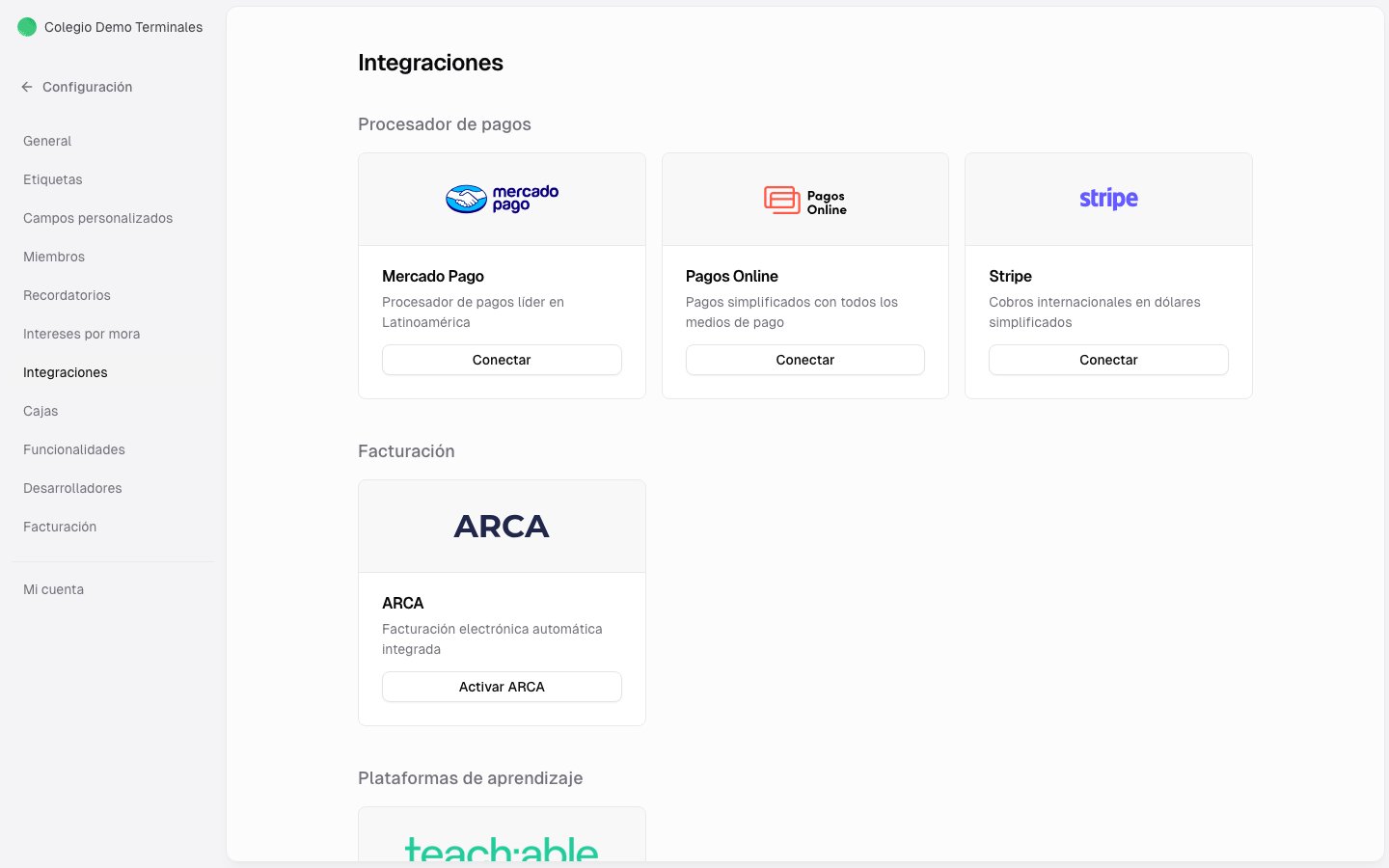The image size is (1389, 868).
Task: Open Funcionalidades settings
Action: pos(74,449)
